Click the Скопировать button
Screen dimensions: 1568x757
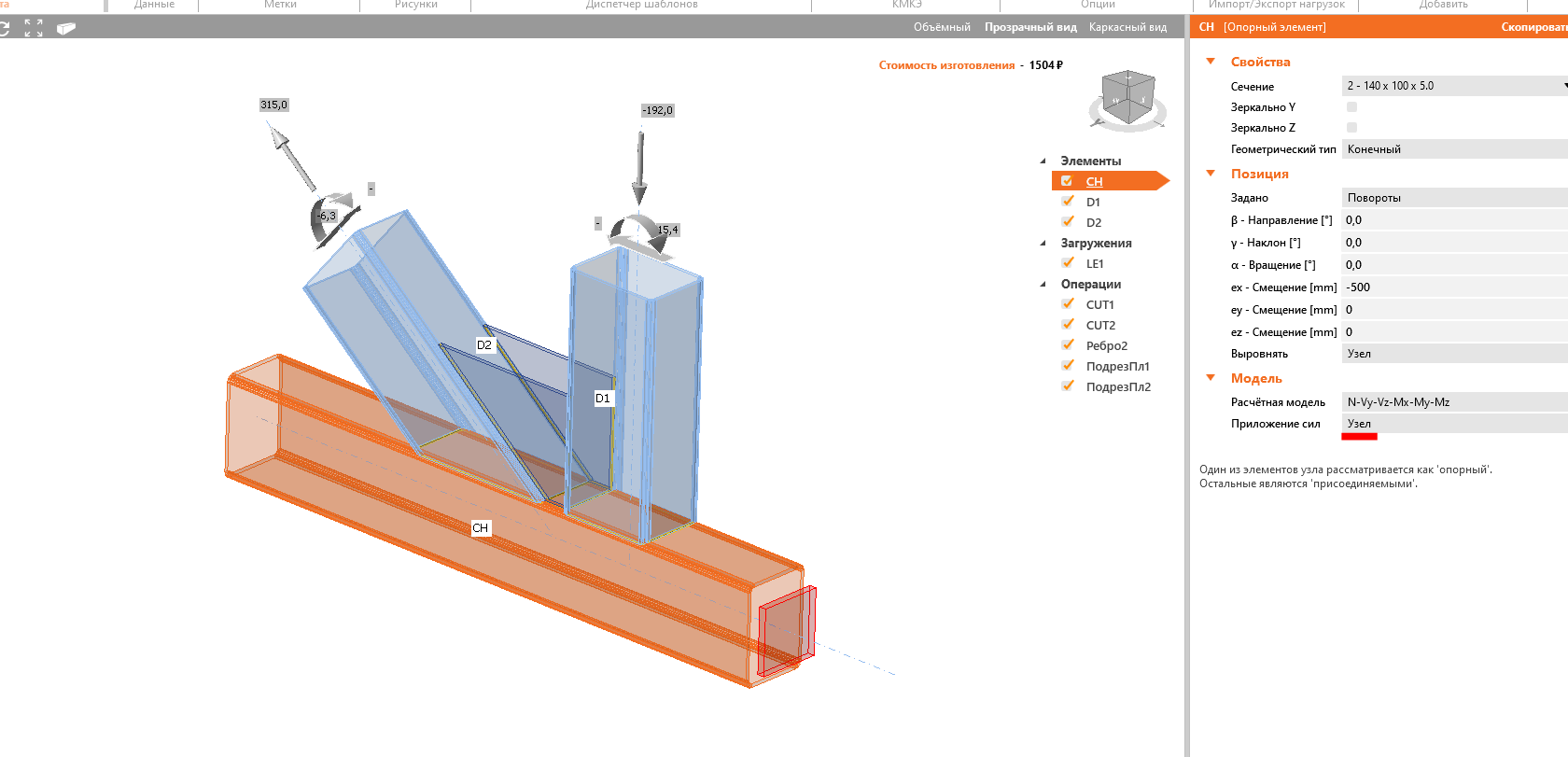pyautogui.click(x=1533, y=27)
